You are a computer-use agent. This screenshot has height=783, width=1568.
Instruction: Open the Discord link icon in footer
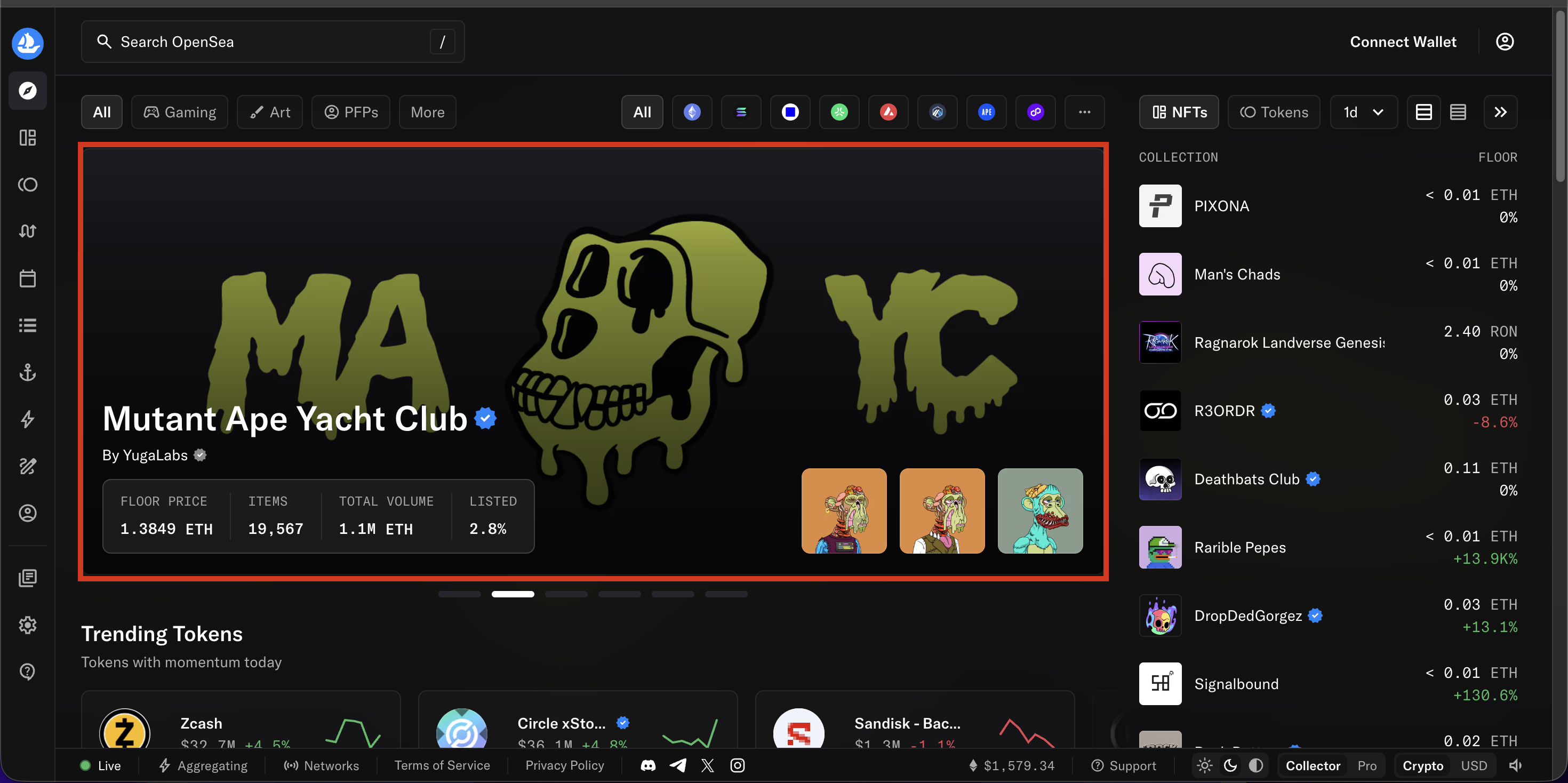(x=648, y=765)
